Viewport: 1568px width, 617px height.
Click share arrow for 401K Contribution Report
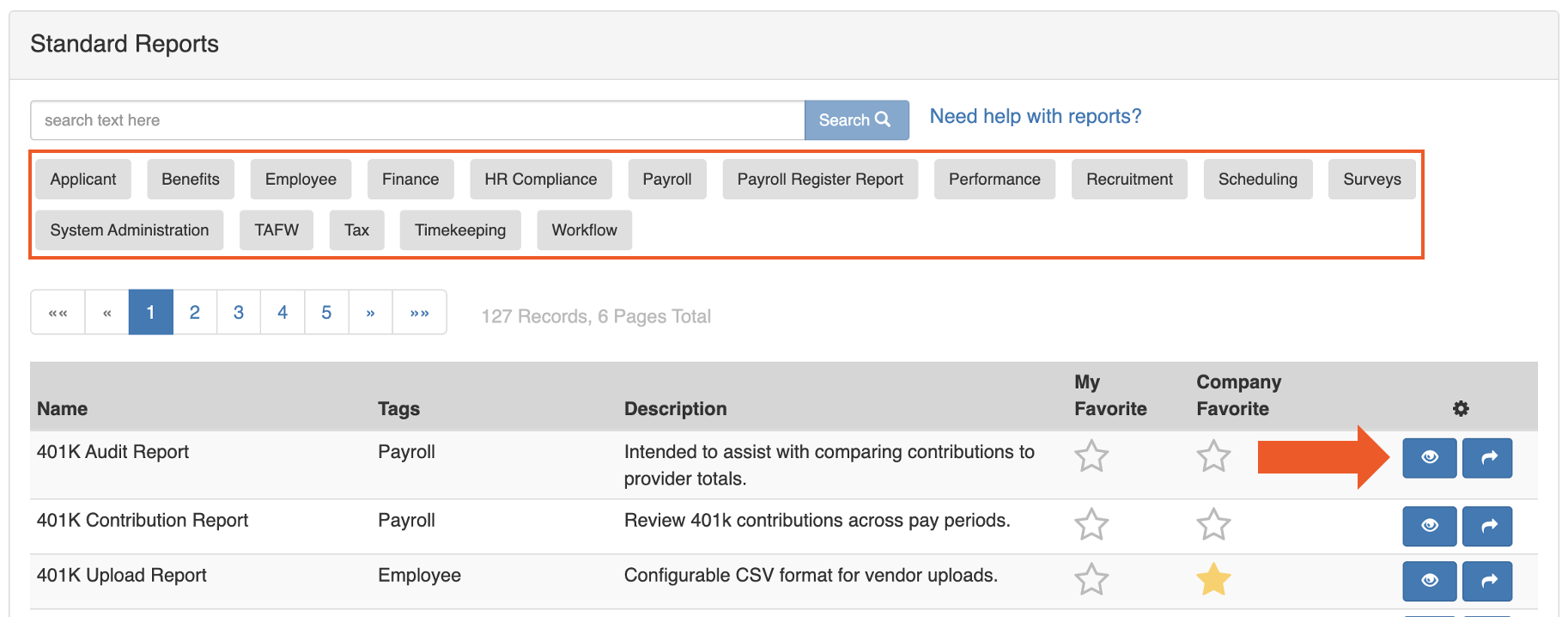(1487, 526)
